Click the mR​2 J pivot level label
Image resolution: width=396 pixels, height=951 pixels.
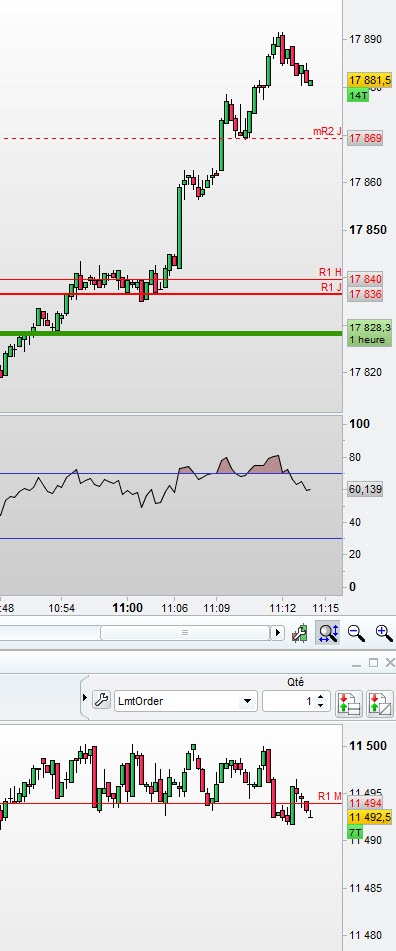click(x=327, y=131)
